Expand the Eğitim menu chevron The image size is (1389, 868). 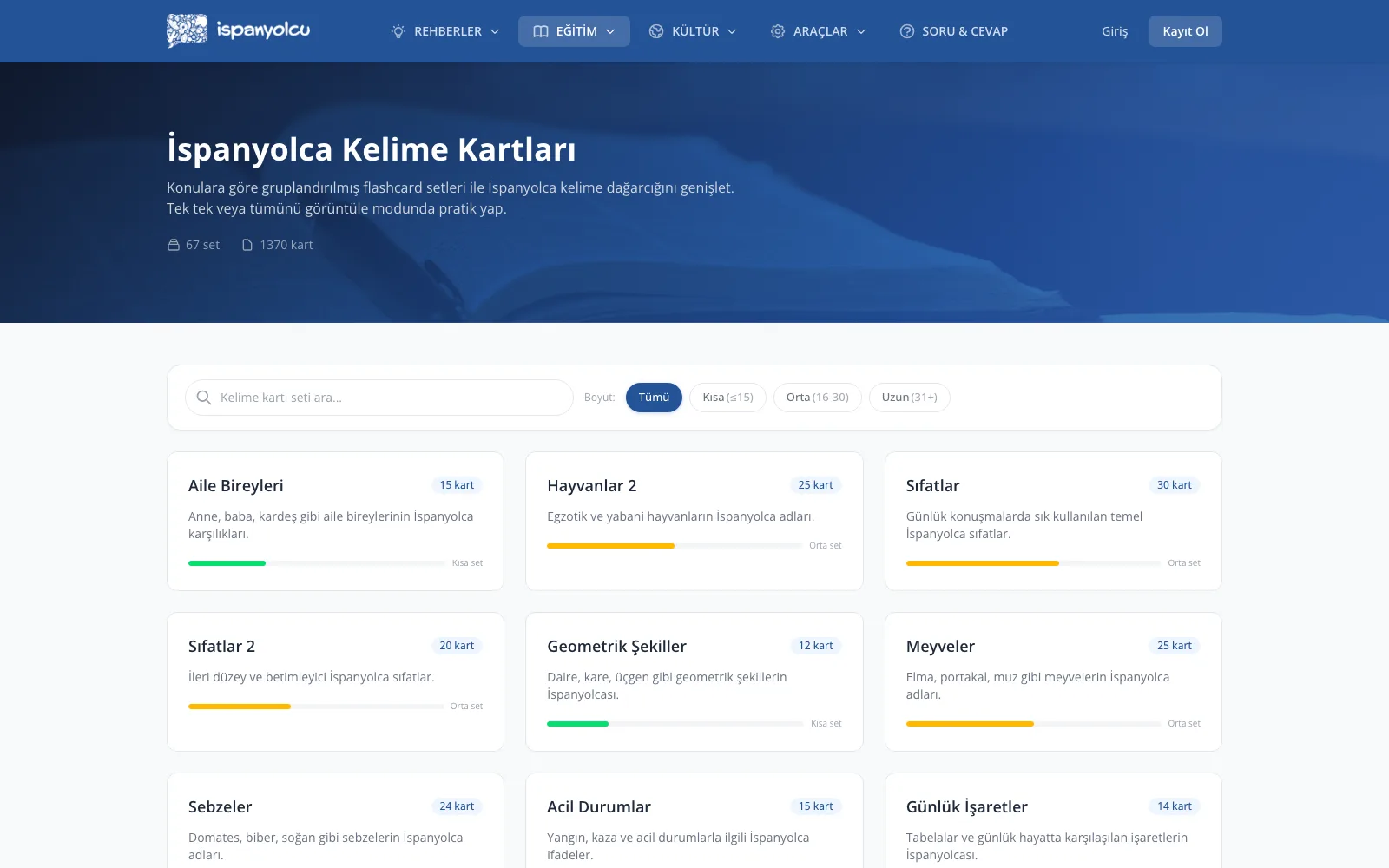610,31
